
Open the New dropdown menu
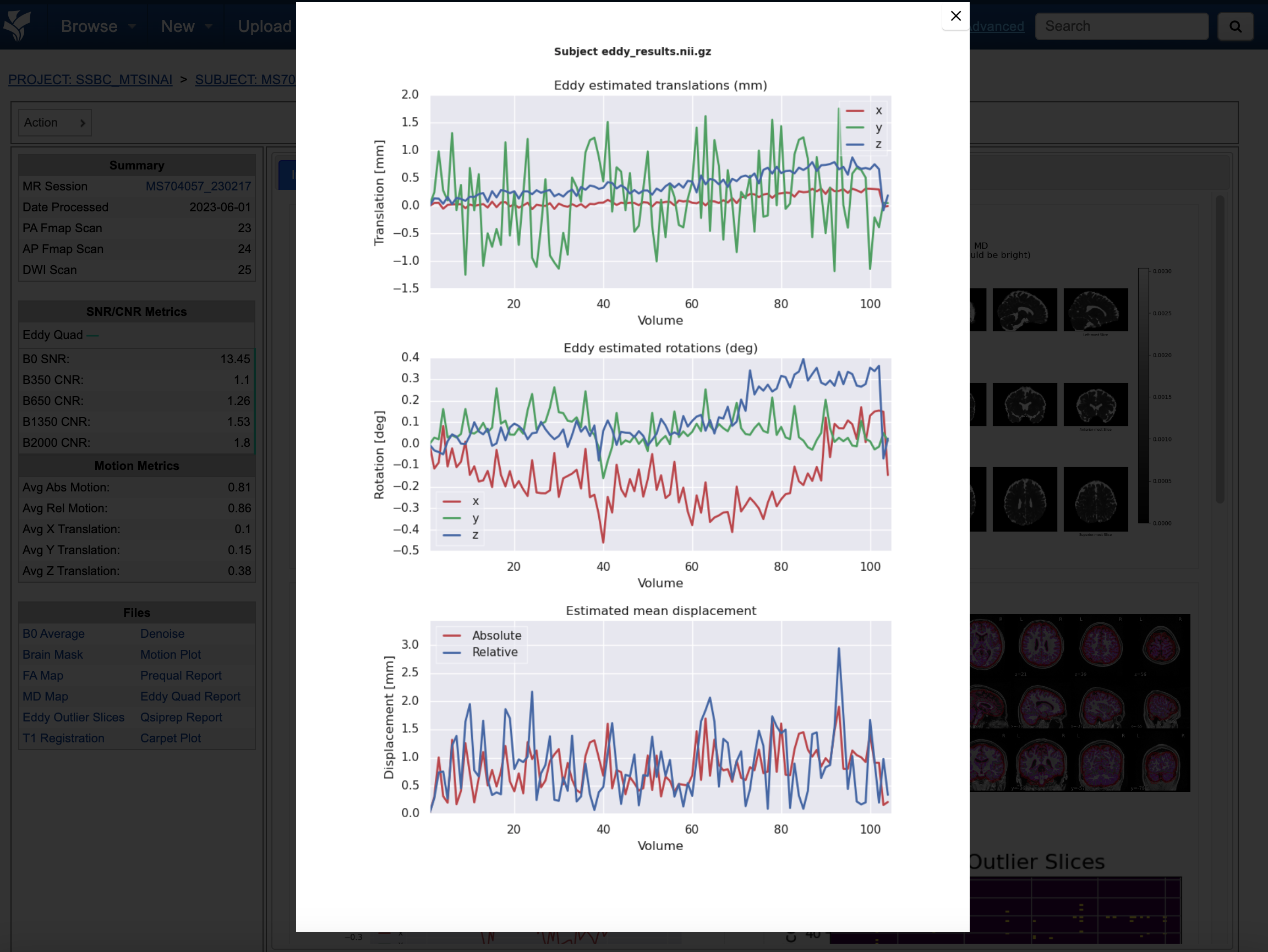187,26
